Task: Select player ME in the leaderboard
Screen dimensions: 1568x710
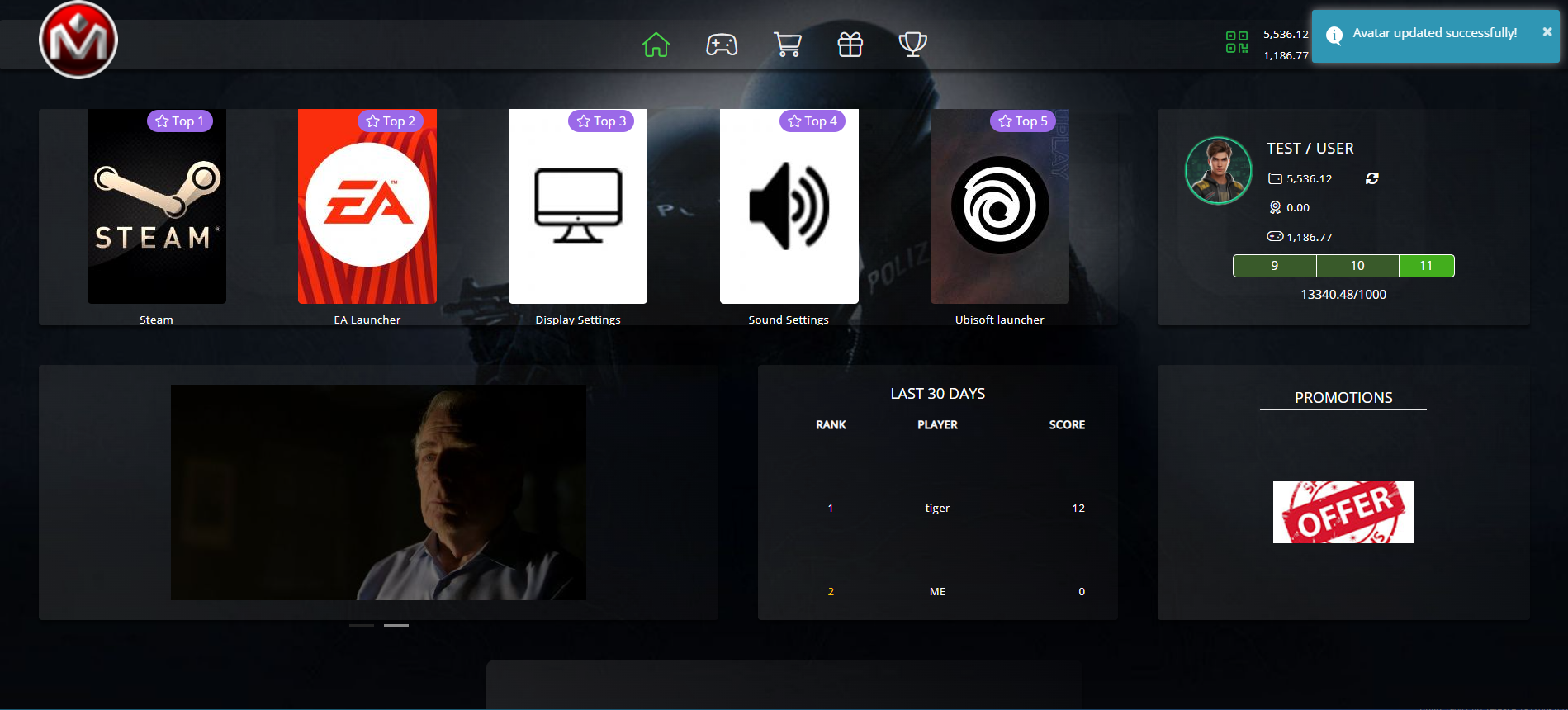Action: [x=938, y=592]
